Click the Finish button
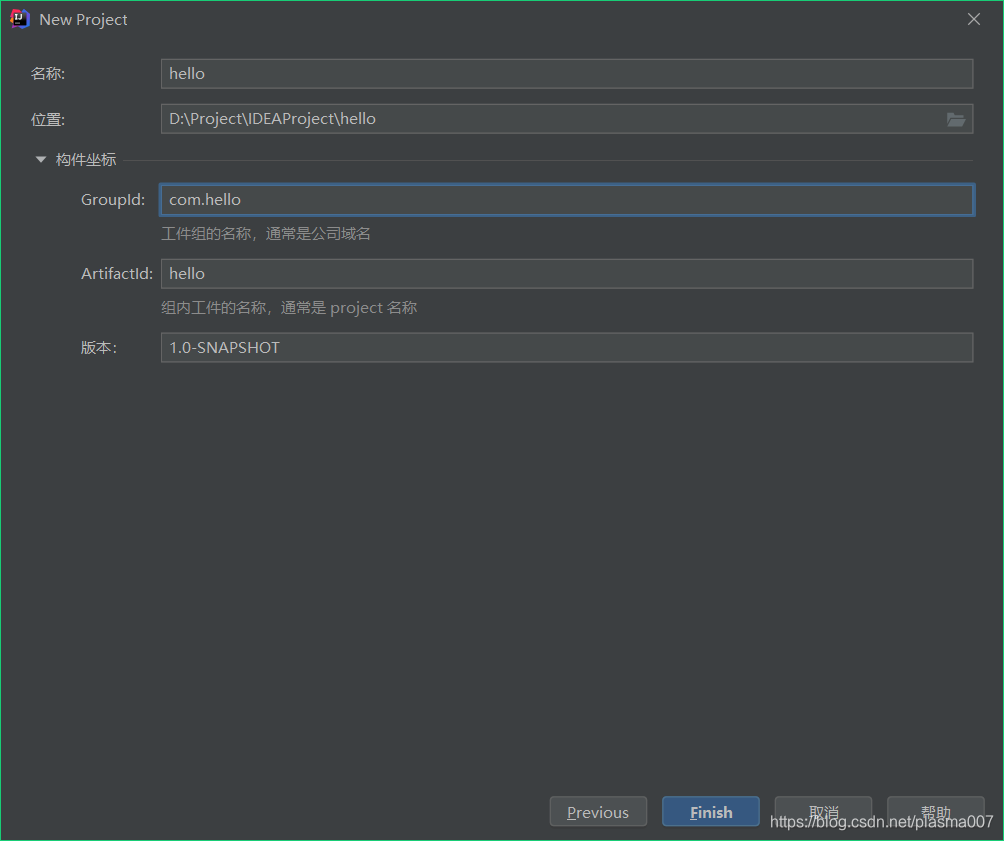This screenshot has height=841, width=1004. 710,811
